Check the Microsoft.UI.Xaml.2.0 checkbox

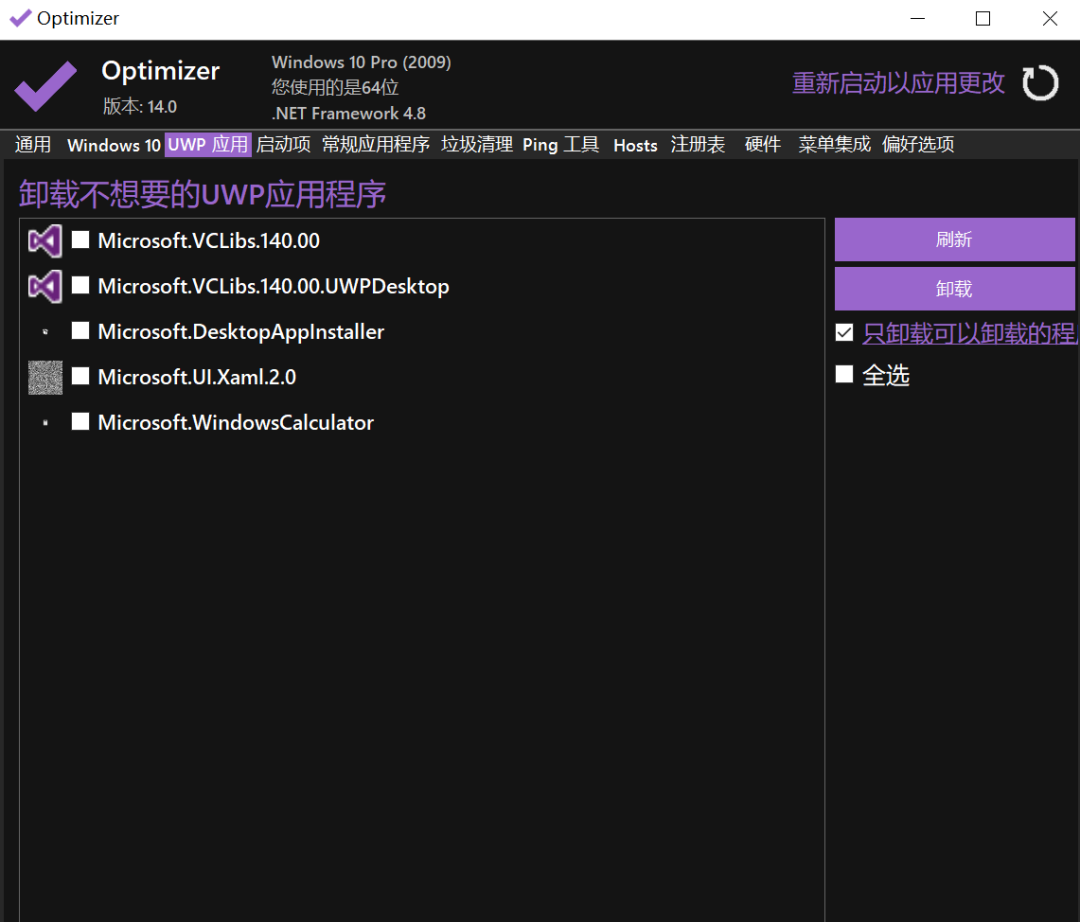81,376
